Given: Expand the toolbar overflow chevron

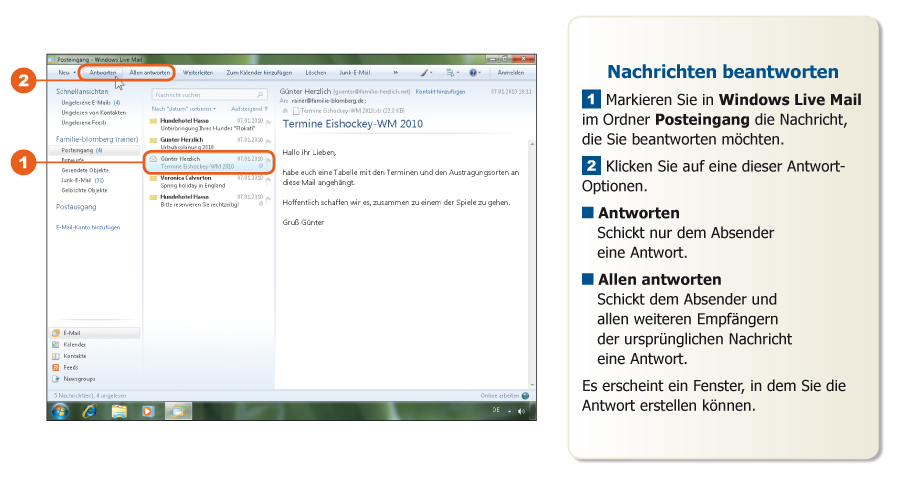Looking at the screenshot, I should coord(395,73).
